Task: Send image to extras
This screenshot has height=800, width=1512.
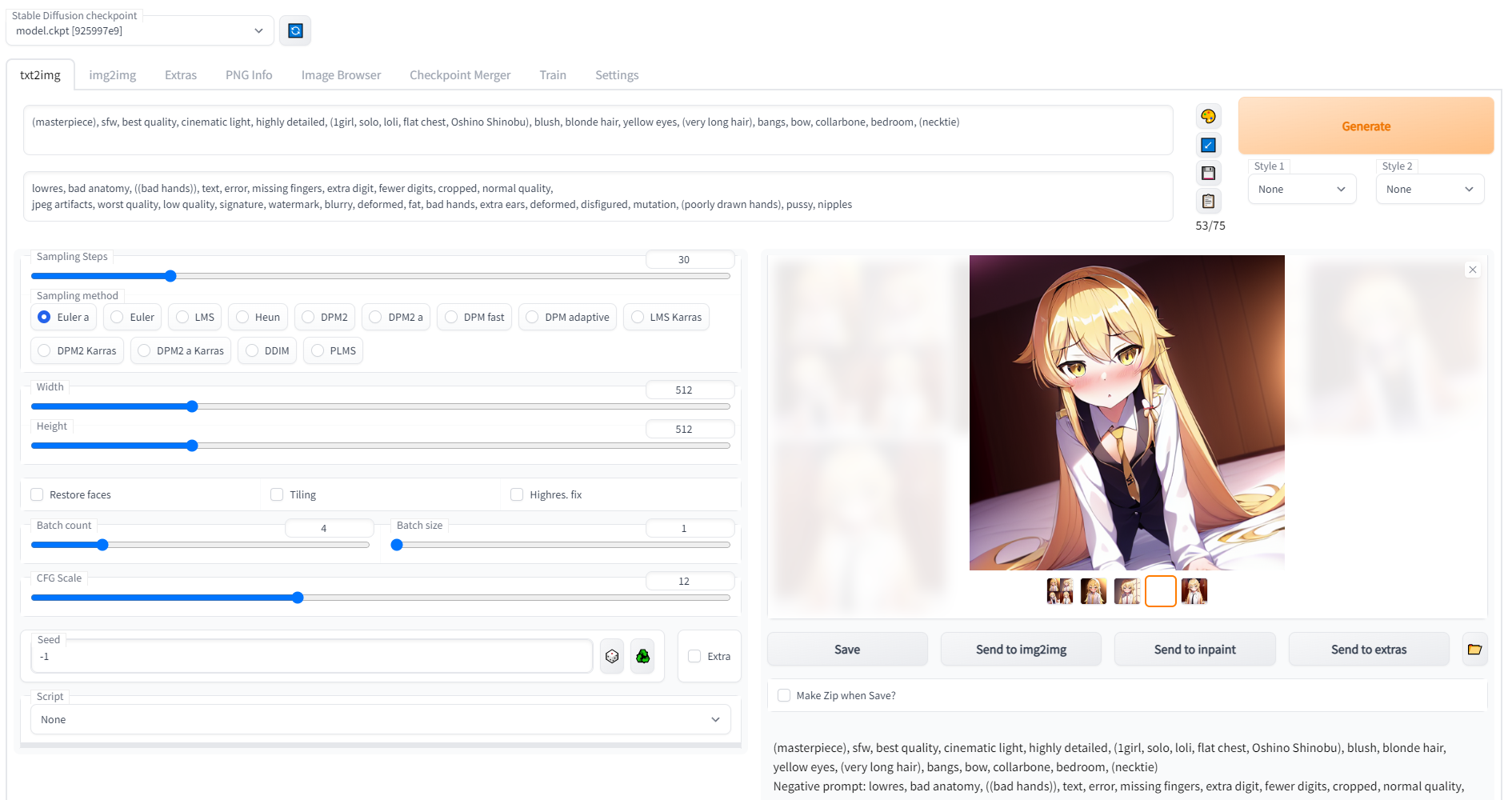Action: click(1369, 649)
